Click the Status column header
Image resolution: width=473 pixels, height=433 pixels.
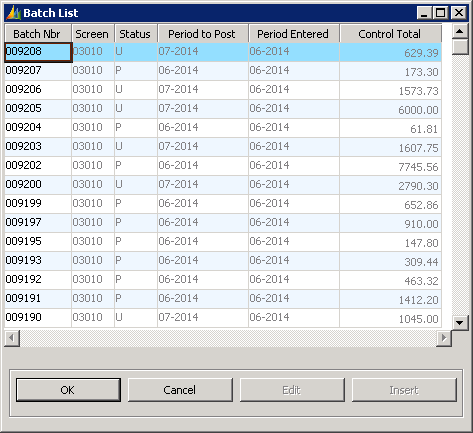[x=136, y=34]
